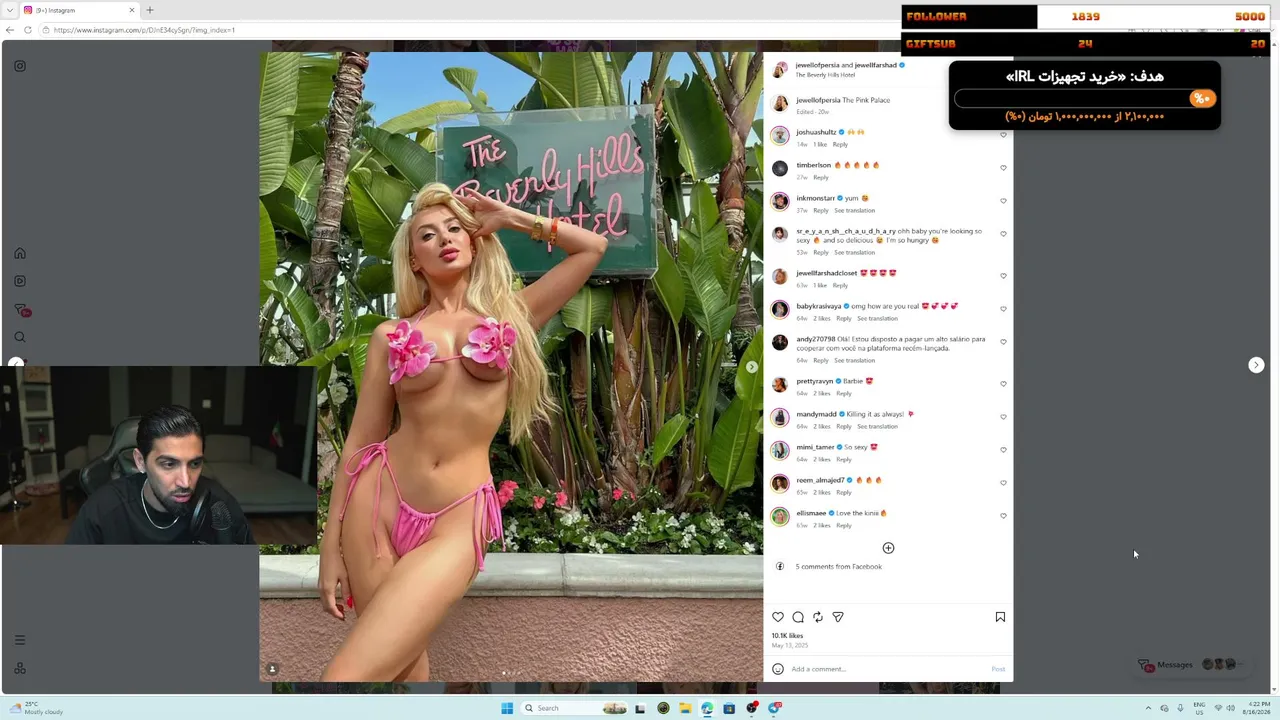This screenshot has width=1280, height=720.
Task: Like prettyravyn's comment
Action: [1003, 384]
